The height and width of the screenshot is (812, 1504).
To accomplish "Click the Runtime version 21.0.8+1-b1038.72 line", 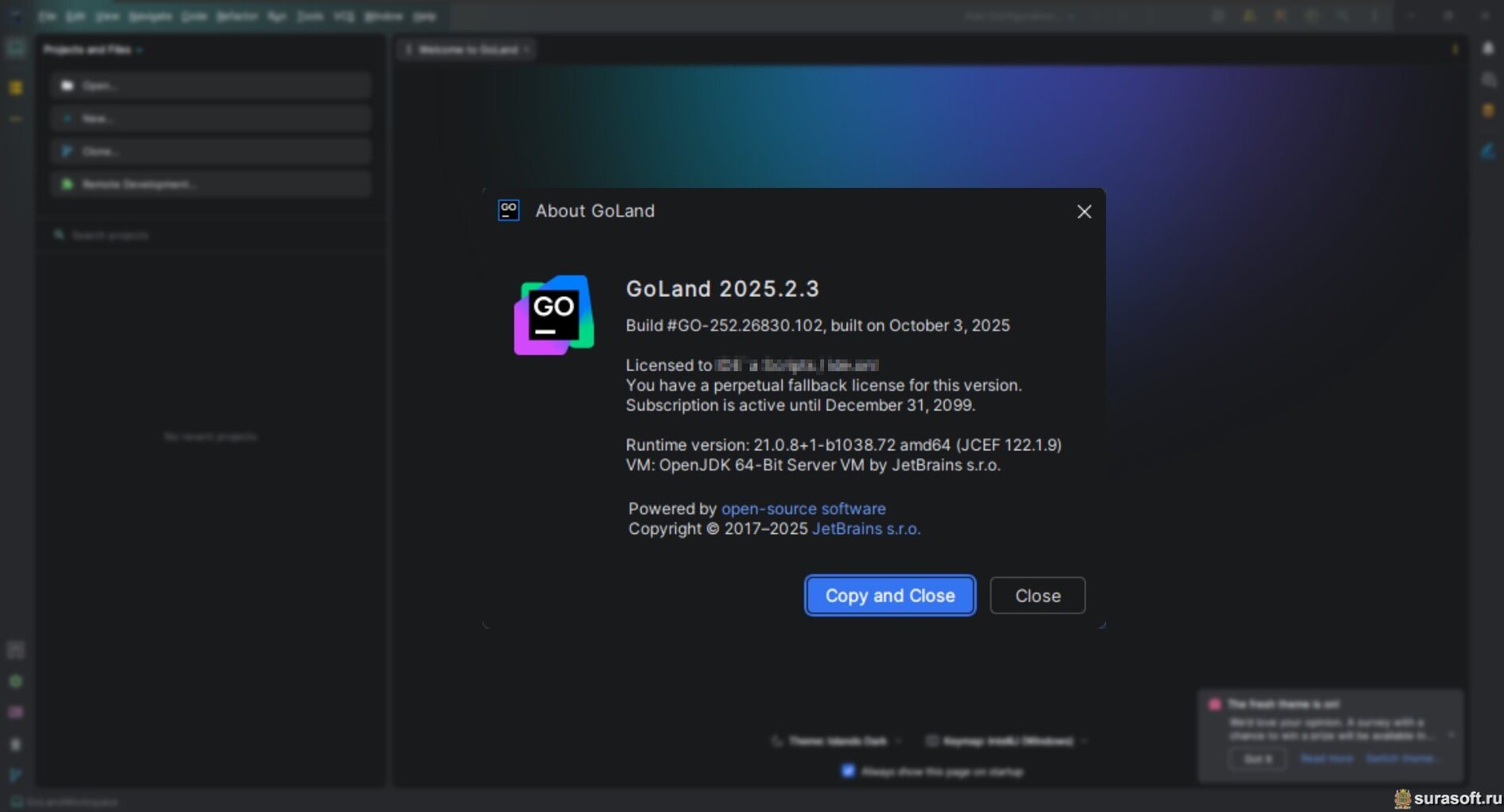I will pyautogui.click(x=843, y=445).
